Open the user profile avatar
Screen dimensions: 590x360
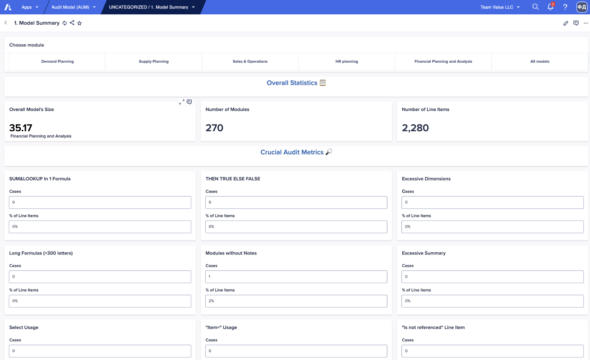tap(581, 7)
